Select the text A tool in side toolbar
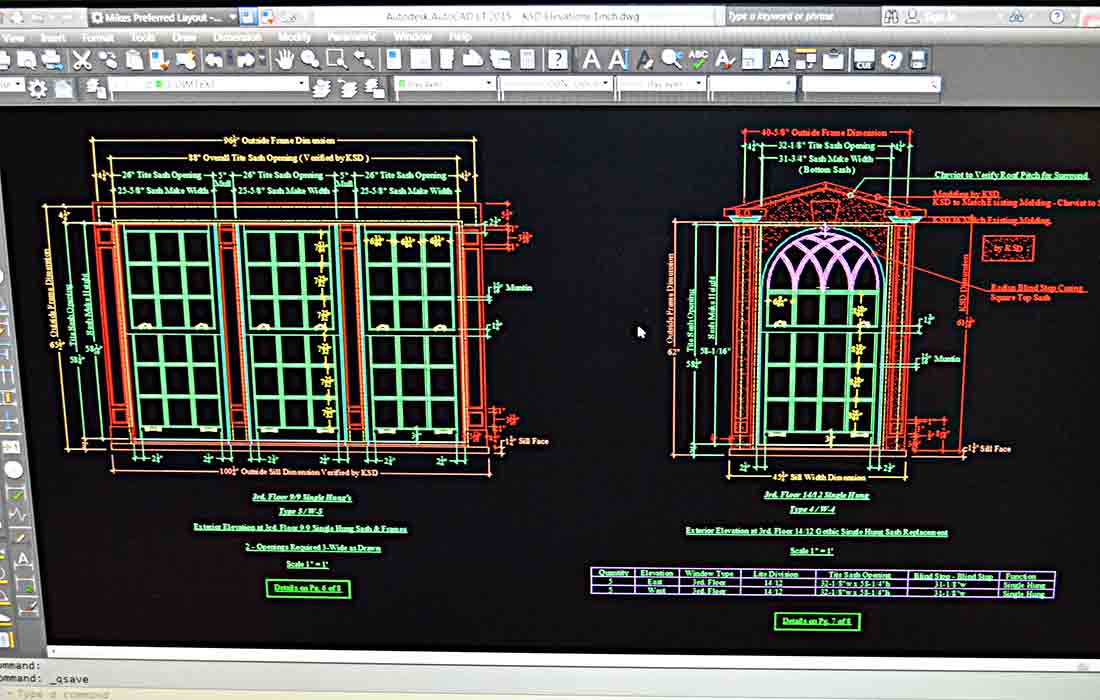 (x=23, y=560)
